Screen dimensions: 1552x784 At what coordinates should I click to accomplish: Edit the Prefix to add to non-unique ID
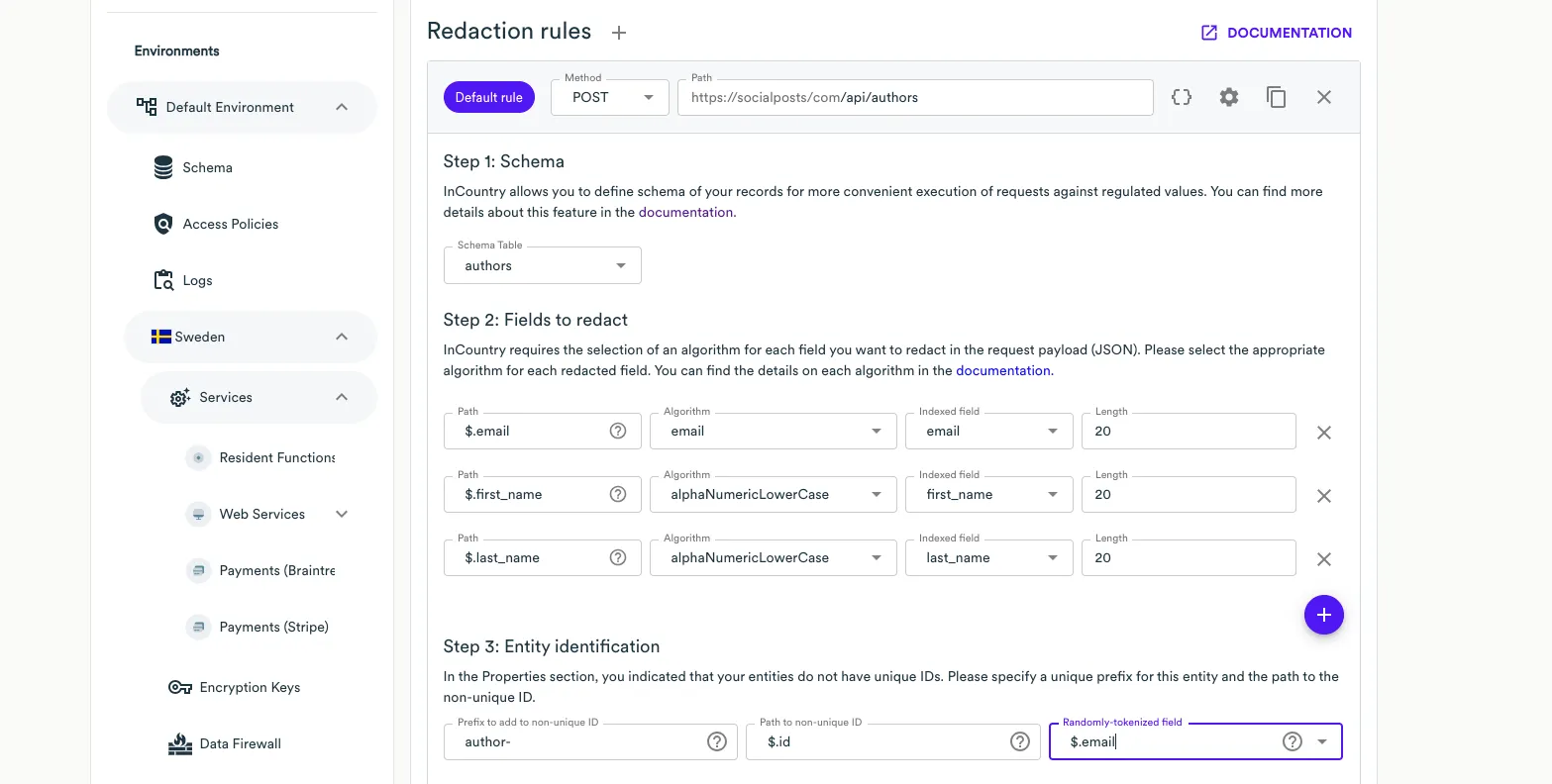[x=574, y=741]
